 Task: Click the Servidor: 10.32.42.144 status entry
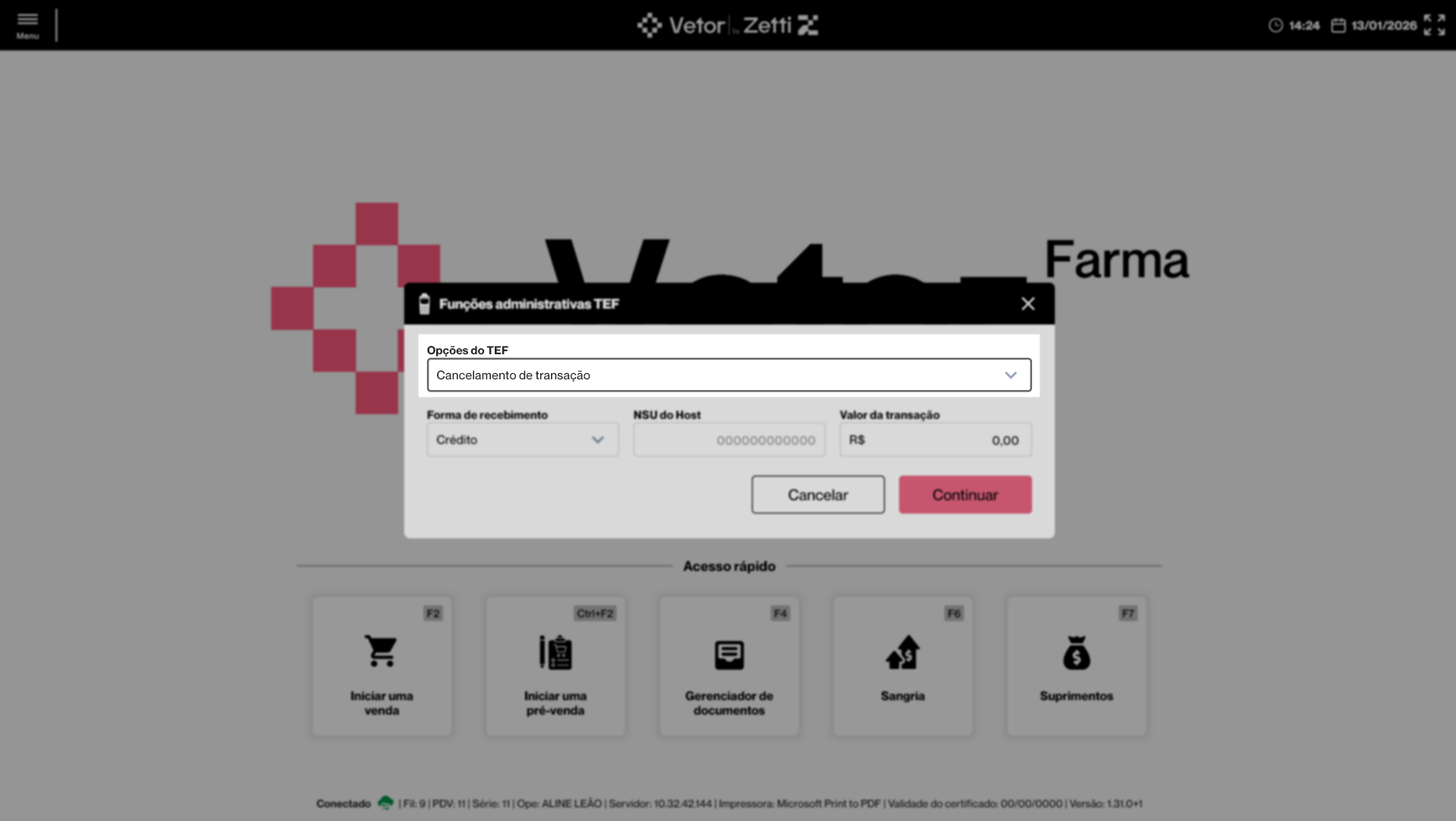click(x=660, y=804)
